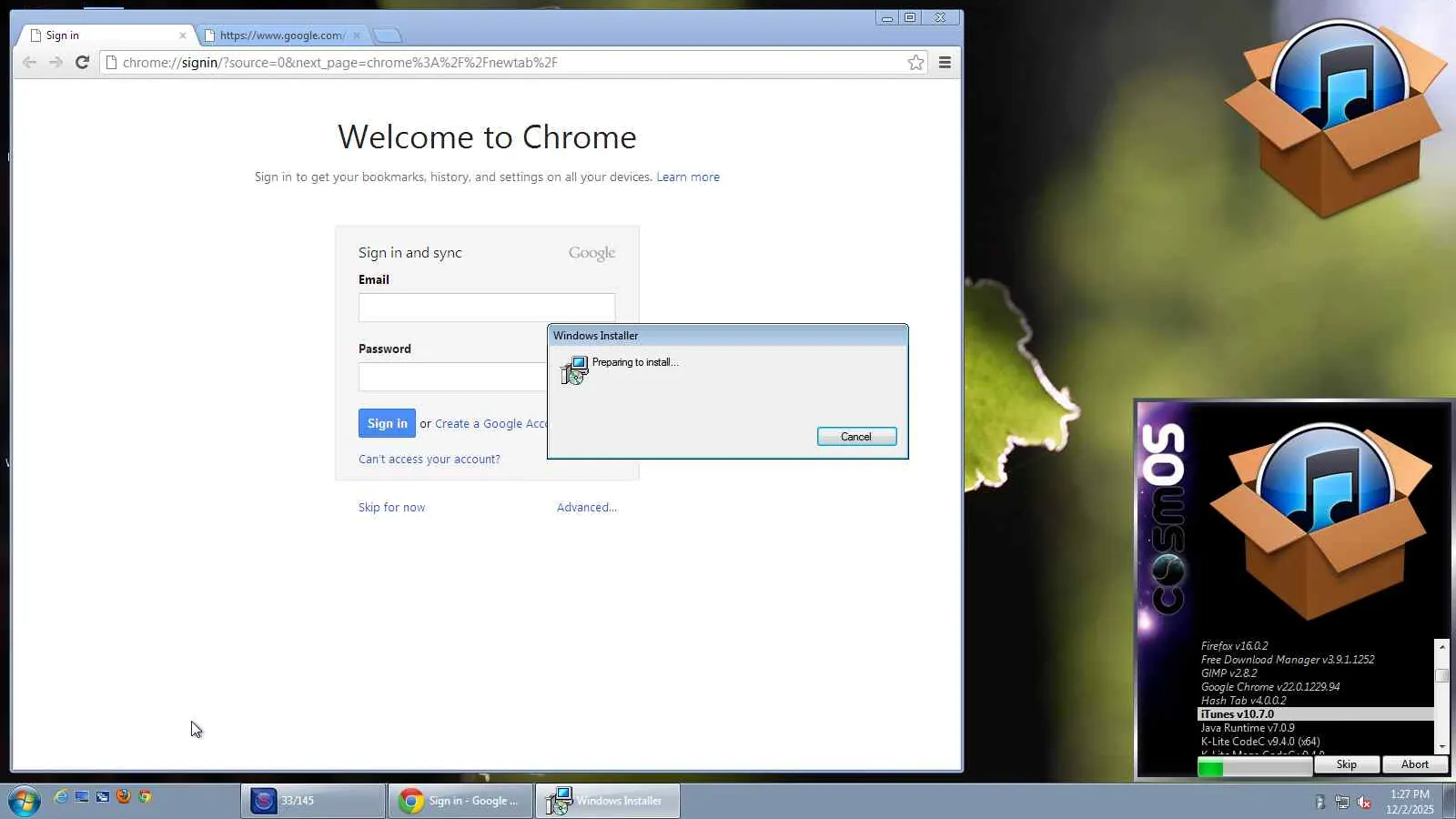Open the Windows Start menu

pyautogui.click(x=24, y=801)
